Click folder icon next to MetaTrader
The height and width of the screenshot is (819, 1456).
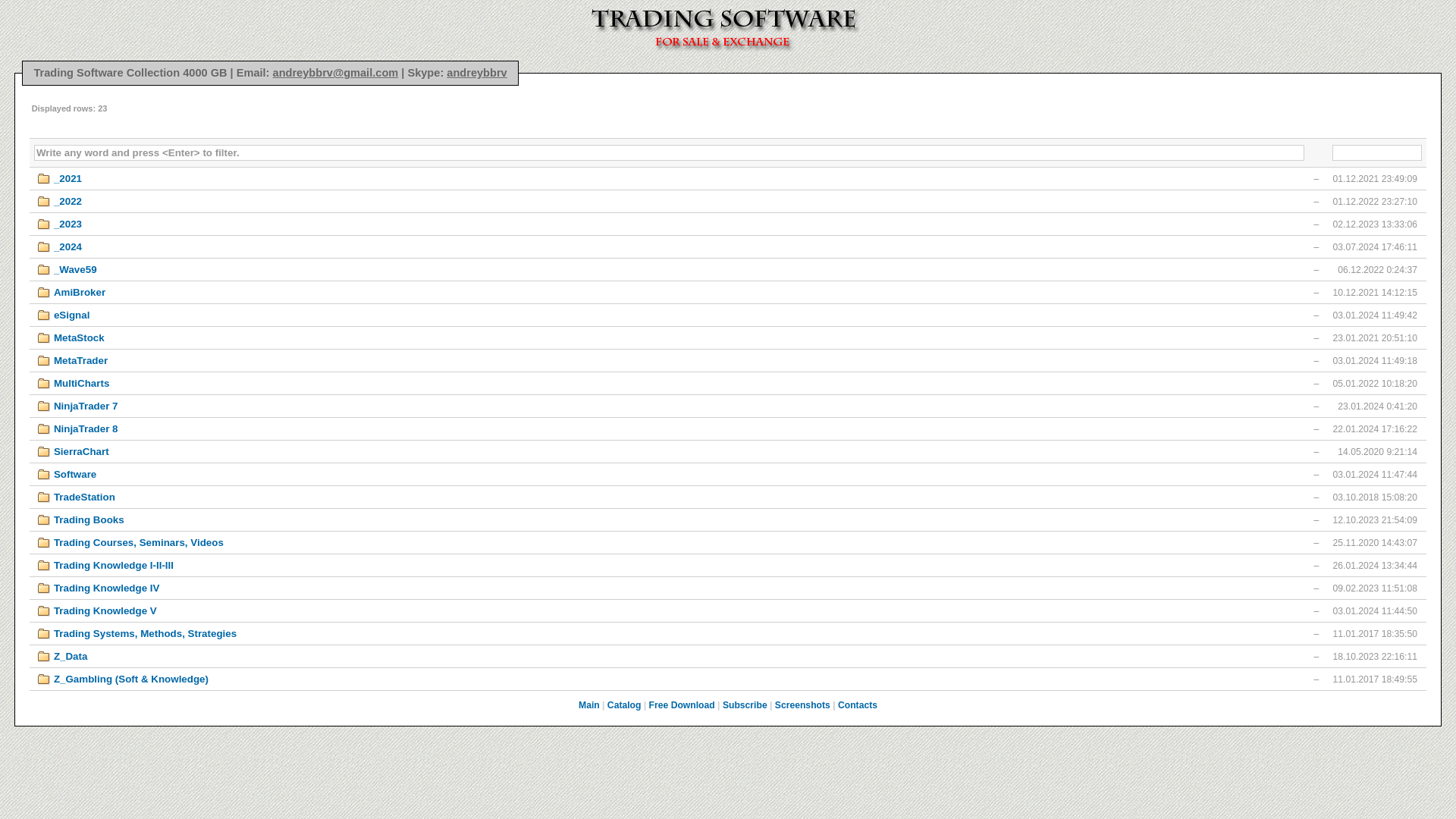43,361
